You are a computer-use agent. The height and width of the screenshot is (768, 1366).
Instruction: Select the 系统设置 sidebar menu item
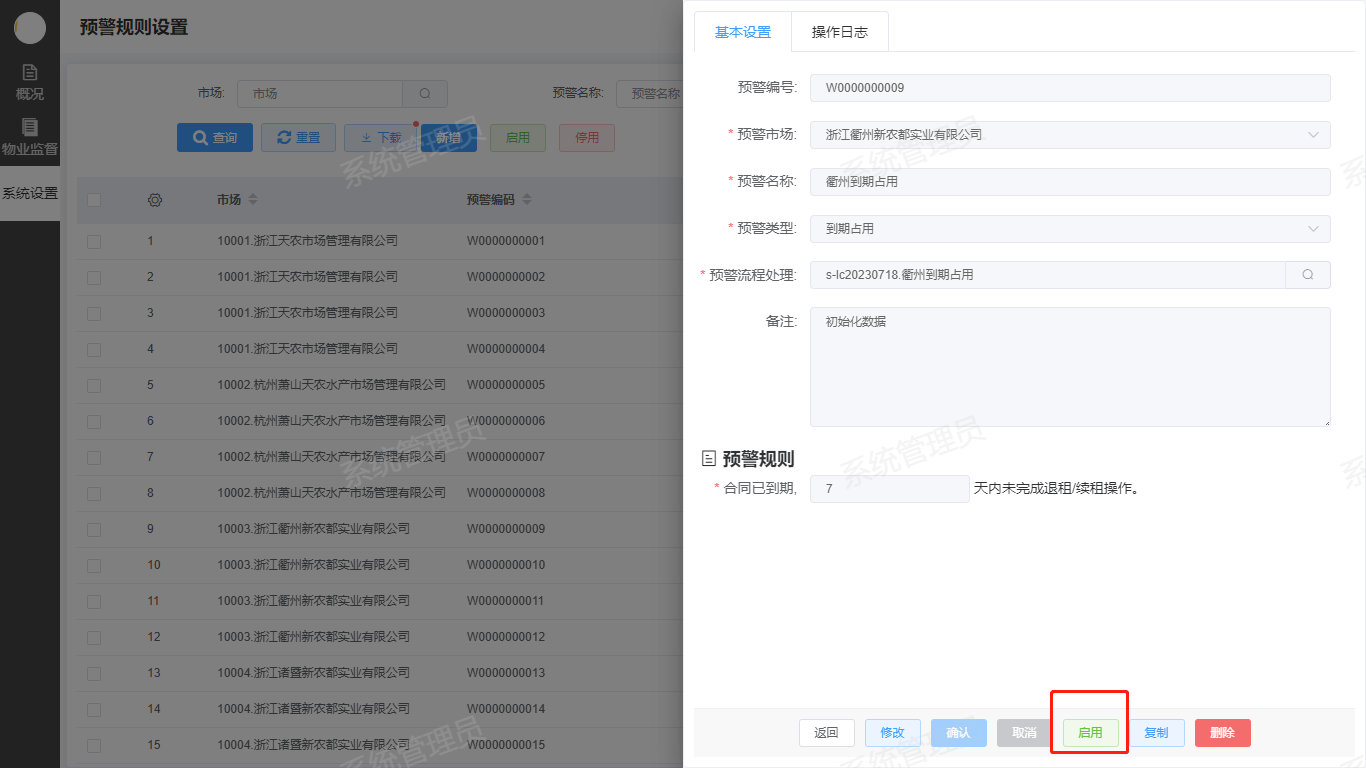click(30, 193)
